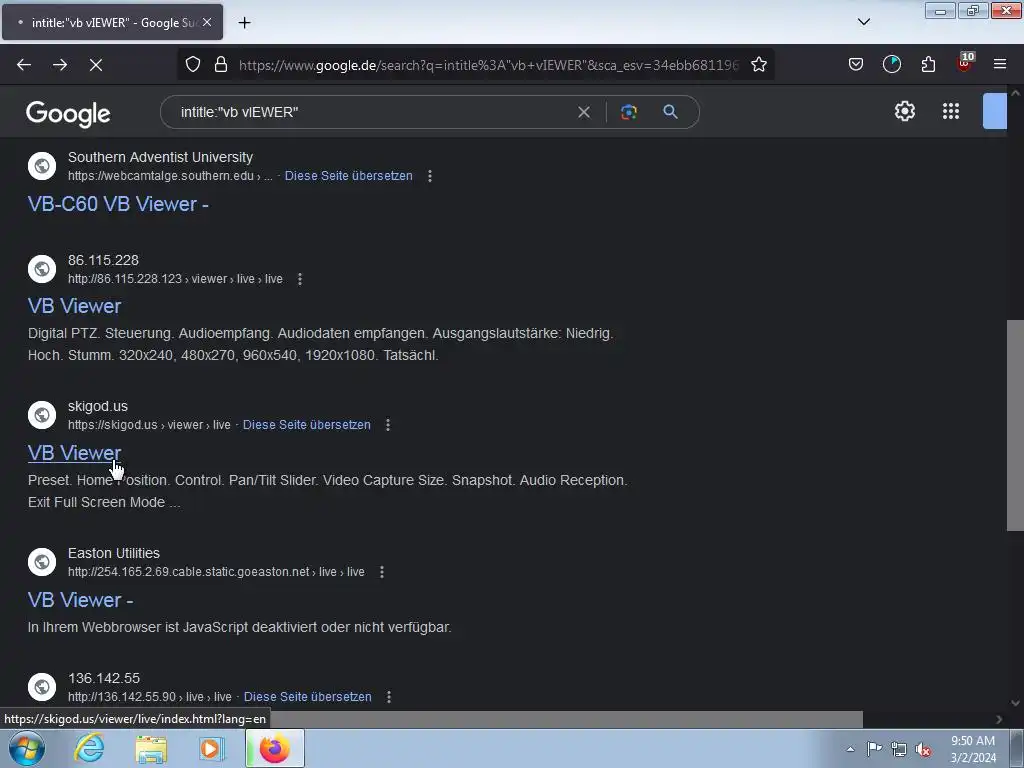Show hidden system tray icons
The width and height of the screenshot is (1024, 768).
point(850,749)
